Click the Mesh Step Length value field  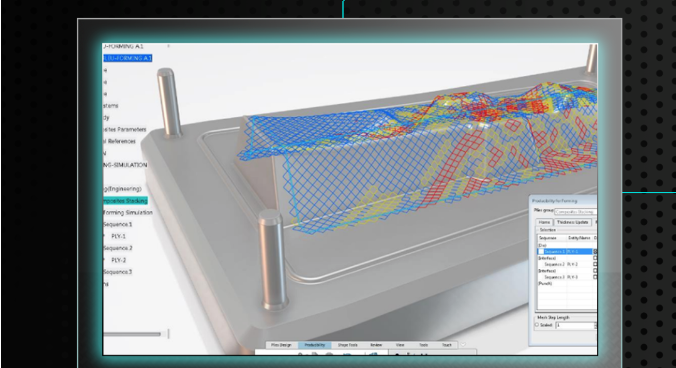[x=575, y=325]
